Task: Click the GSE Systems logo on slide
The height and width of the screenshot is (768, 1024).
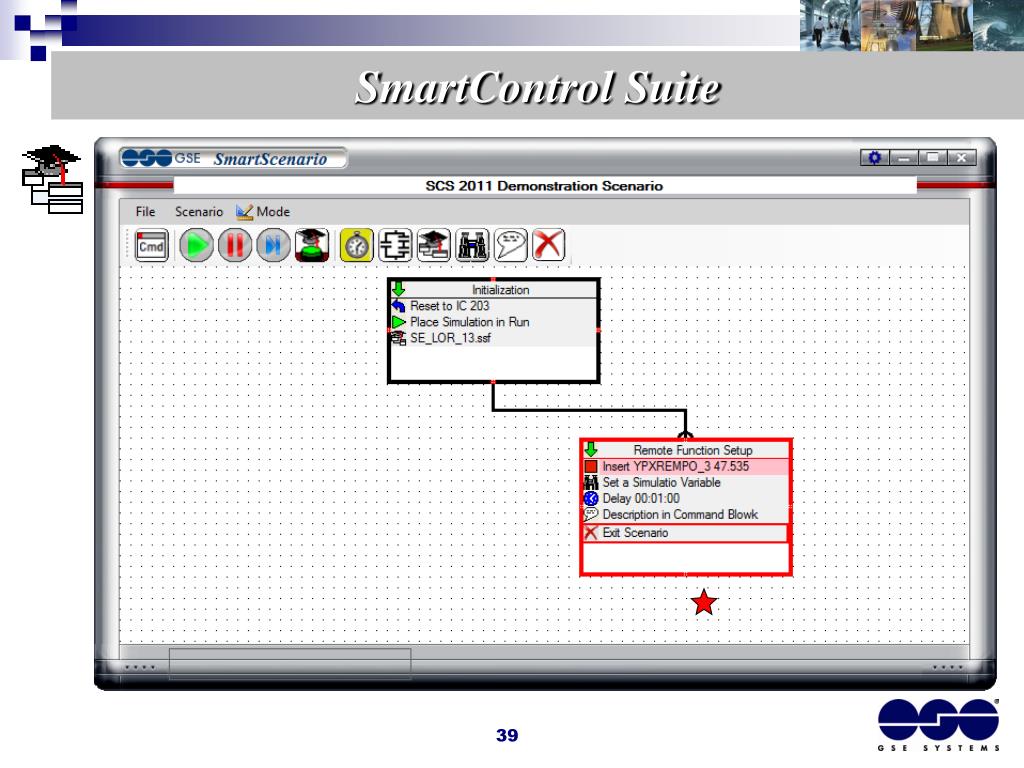Action: tap(938, 725)
